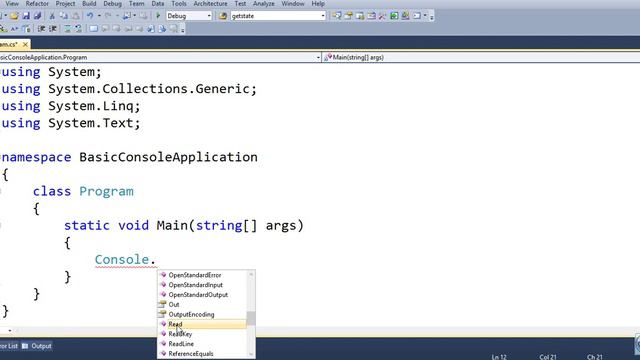
Task: Open the Data menu
Action: (158, 4)
